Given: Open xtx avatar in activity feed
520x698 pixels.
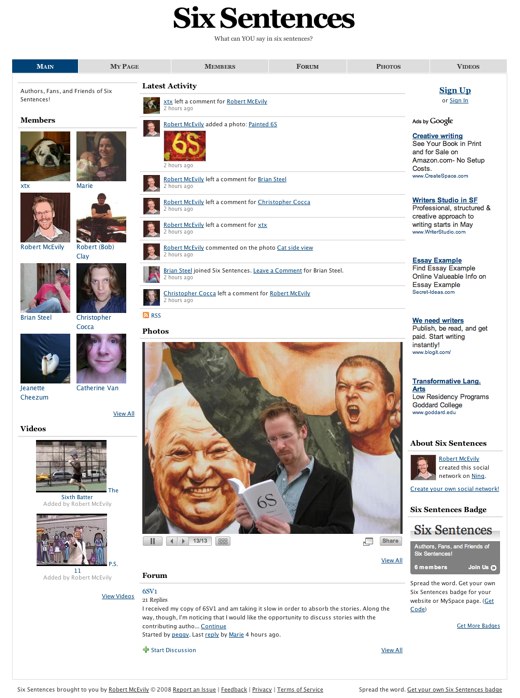Looking at the screenshot, I should coord(151,105).
